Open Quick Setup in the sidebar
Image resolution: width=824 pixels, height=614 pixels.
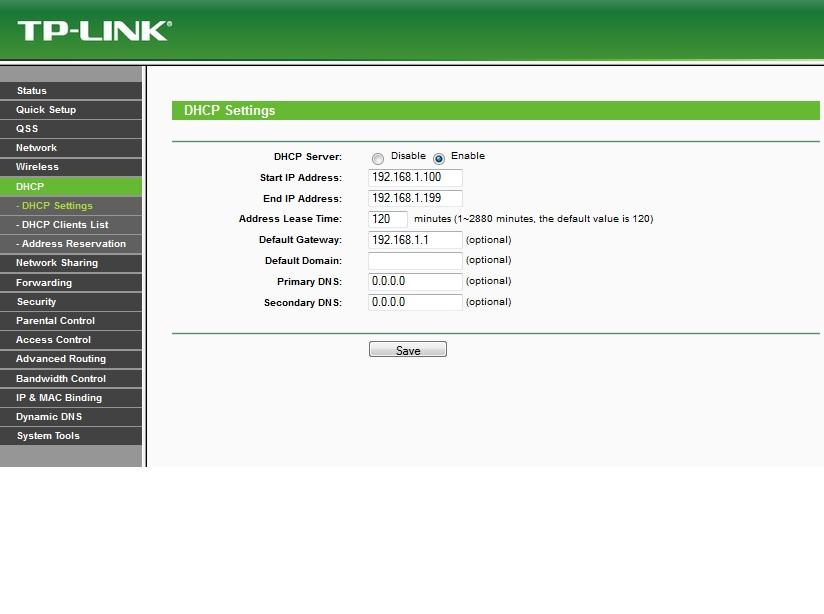click(71, 109)
